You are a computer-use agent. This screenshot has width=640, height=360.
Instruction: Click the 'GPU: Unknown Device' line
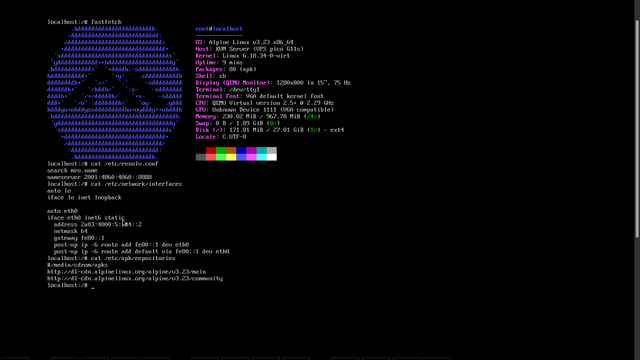(265, 110)
